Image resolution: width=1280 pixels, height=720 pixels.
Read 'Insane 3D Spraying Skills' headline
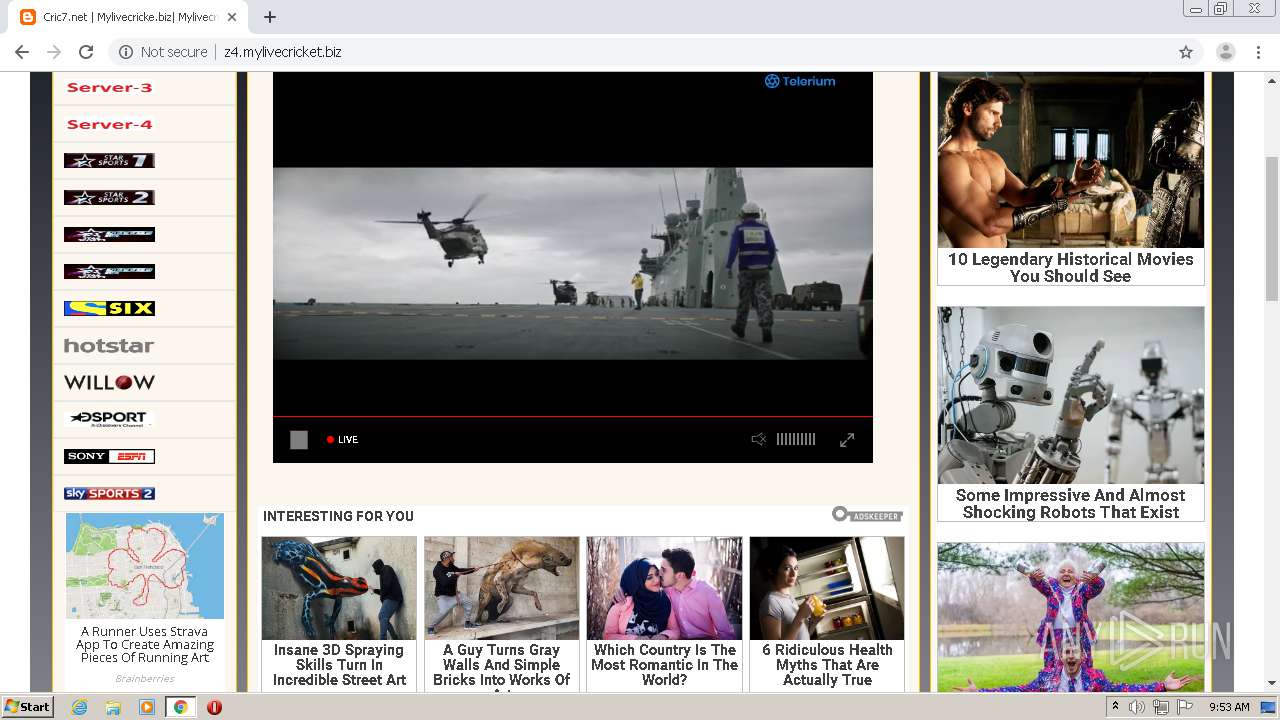pos(339,665)
